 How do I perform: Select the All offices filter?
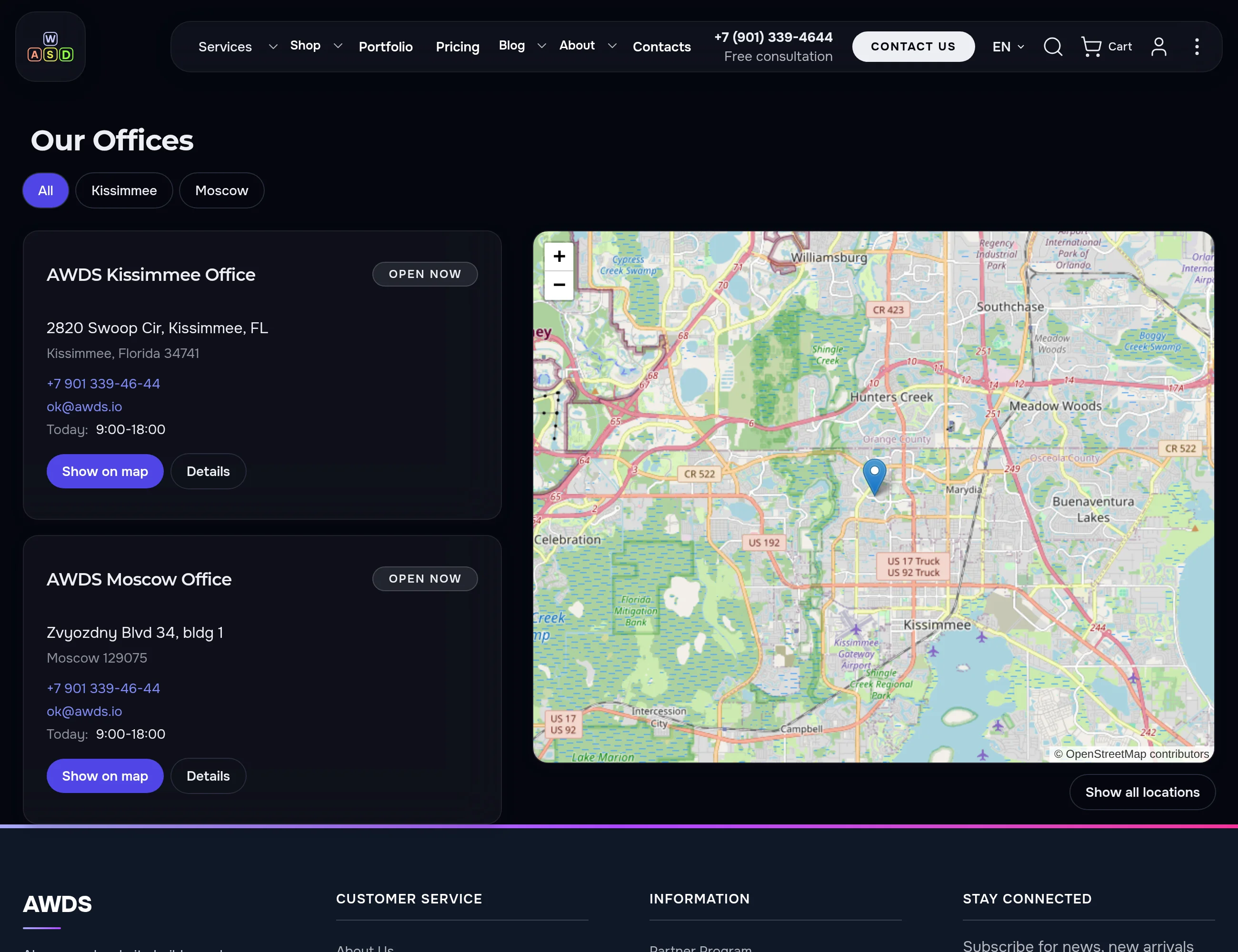point(45,190)
